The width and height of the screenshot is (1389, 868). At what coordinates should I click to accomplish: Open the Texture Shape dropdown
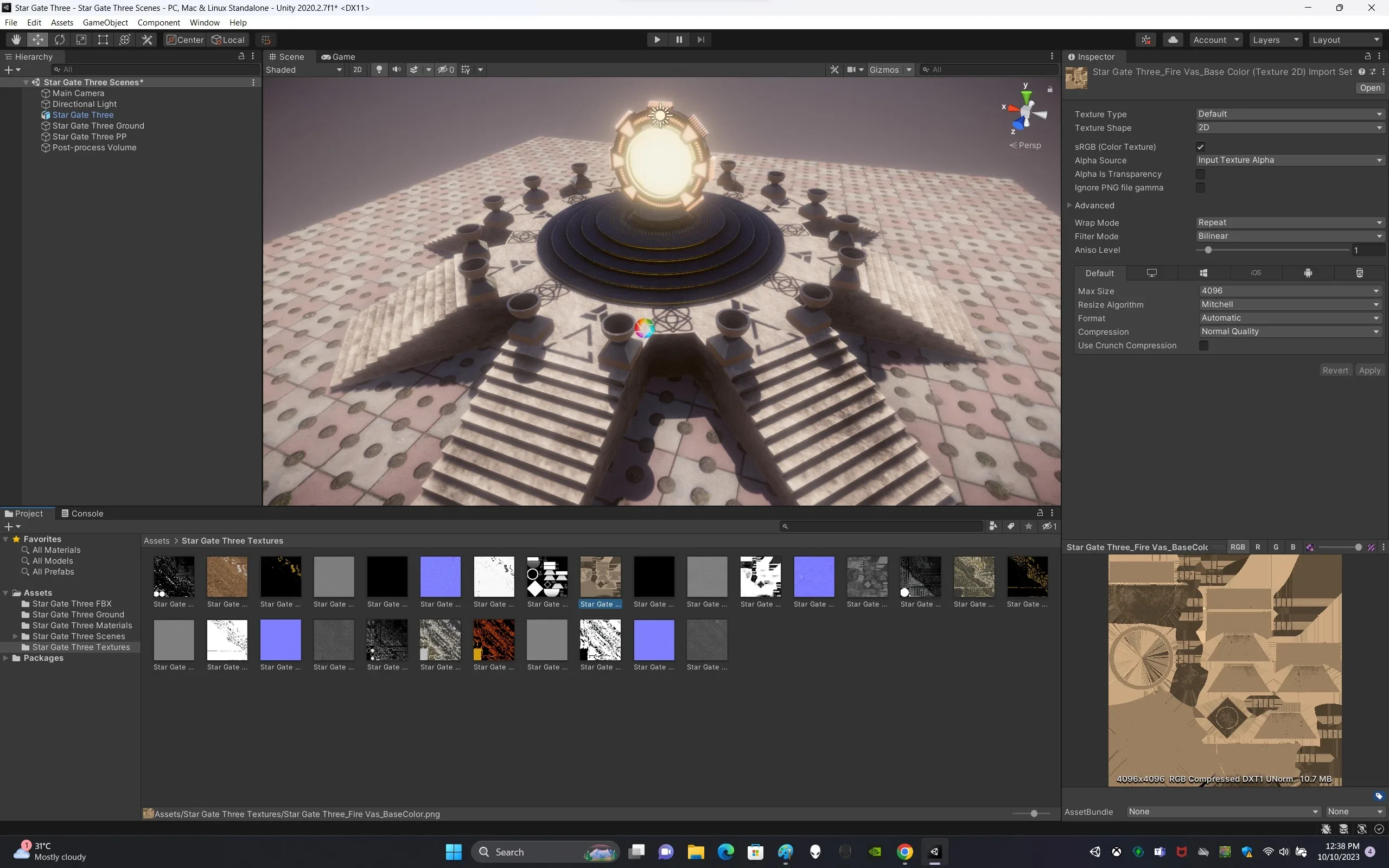[1290, 127]
